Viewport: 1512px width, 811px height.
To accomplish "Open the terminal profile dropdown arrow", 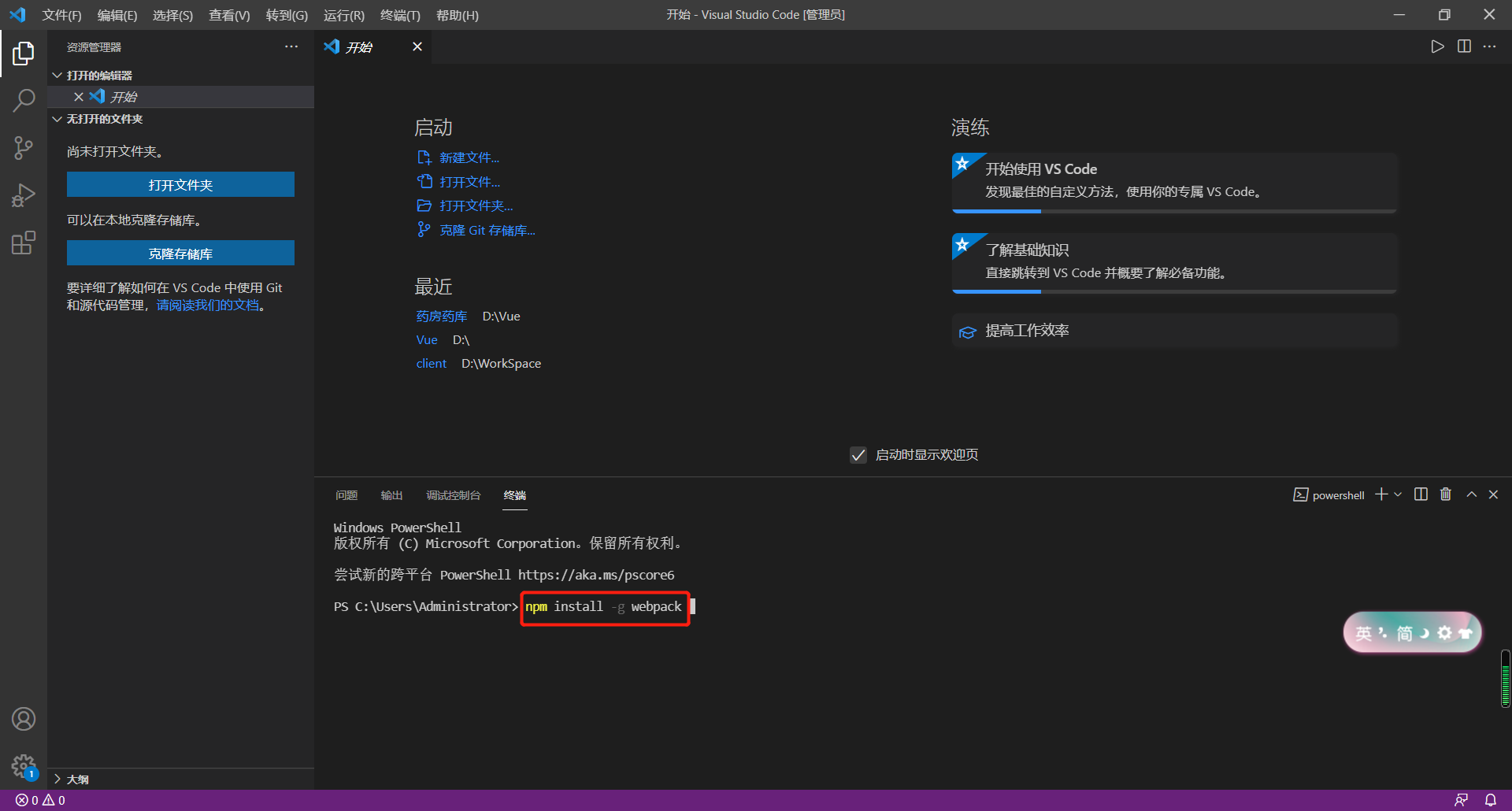I will [1398, 494].
